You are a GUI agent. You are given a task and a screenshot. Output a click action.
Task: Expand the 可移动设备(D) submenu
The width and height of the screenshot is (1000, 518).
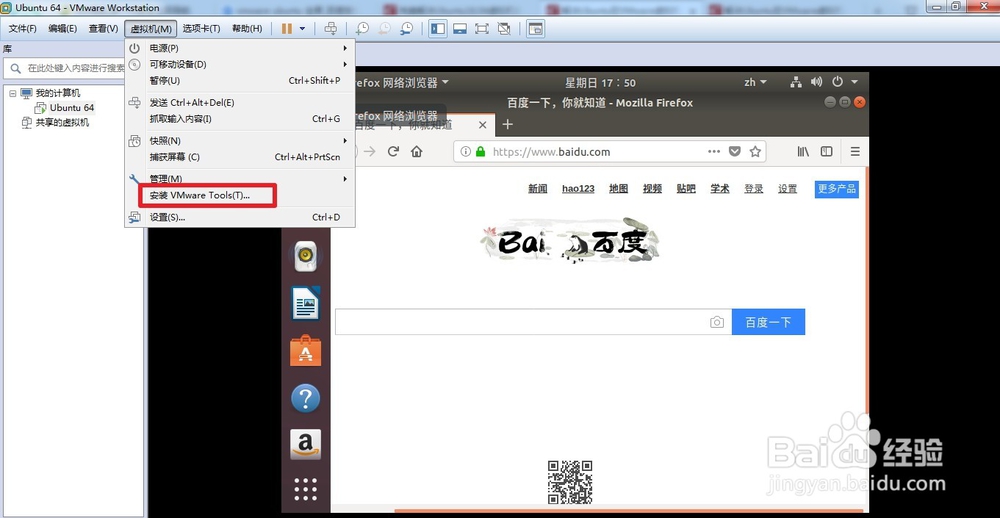(240, 64)
